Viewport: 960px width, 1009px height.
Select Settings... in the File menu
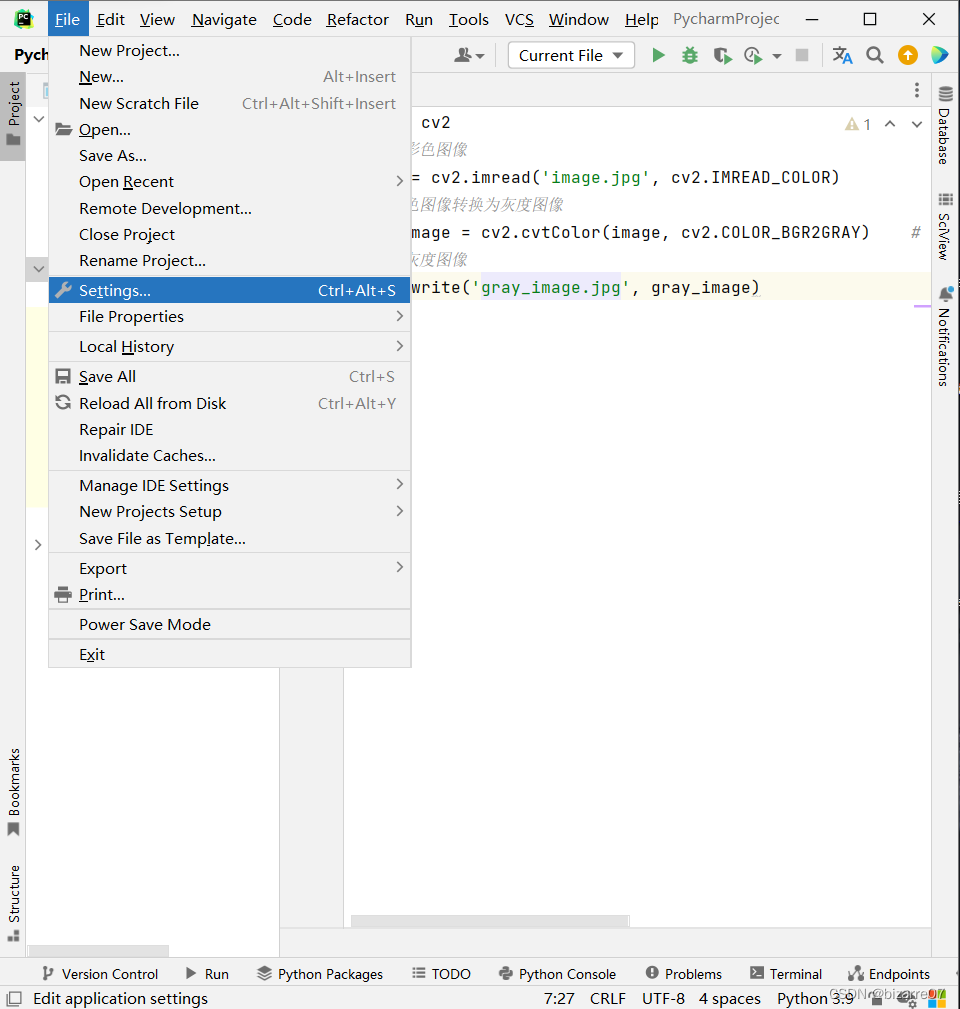(230, 290)
